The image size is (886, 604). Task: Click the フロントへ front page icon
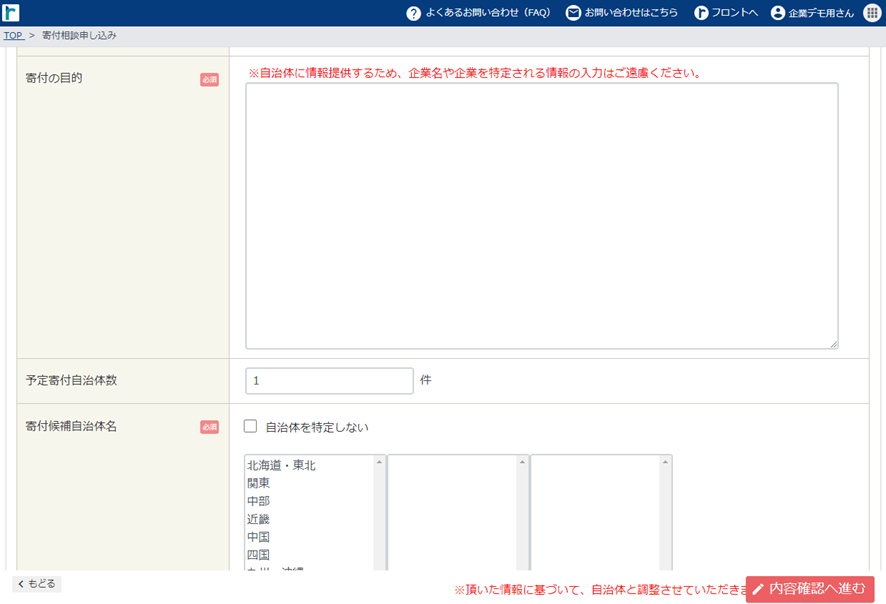(701, 13)
